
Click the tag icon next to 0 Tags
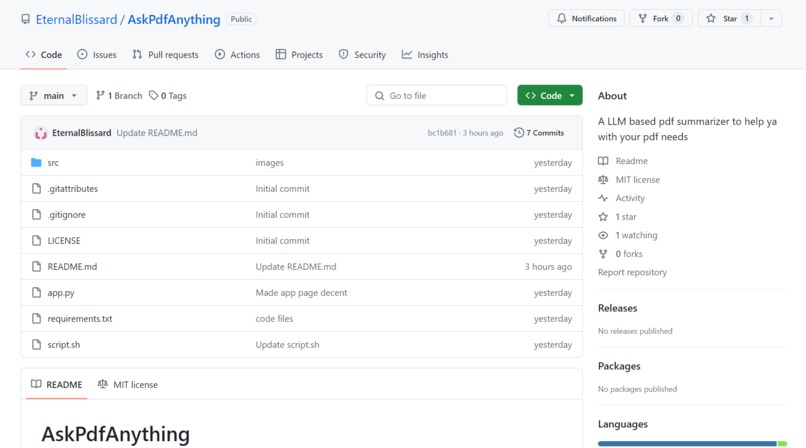(x=153, y=96)
